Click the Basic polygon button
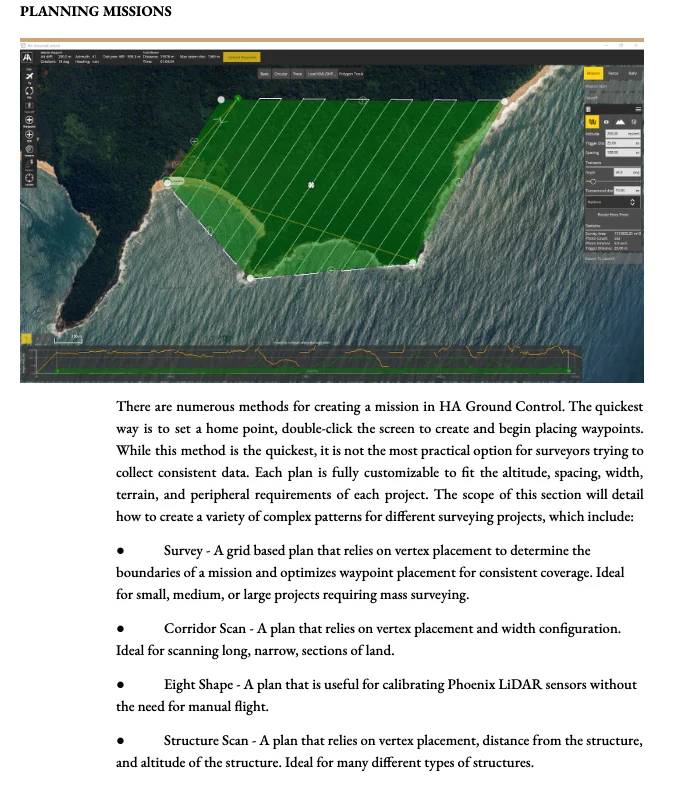Image resolution: width=682 pixels, height=795 pixels. [265, 74]
